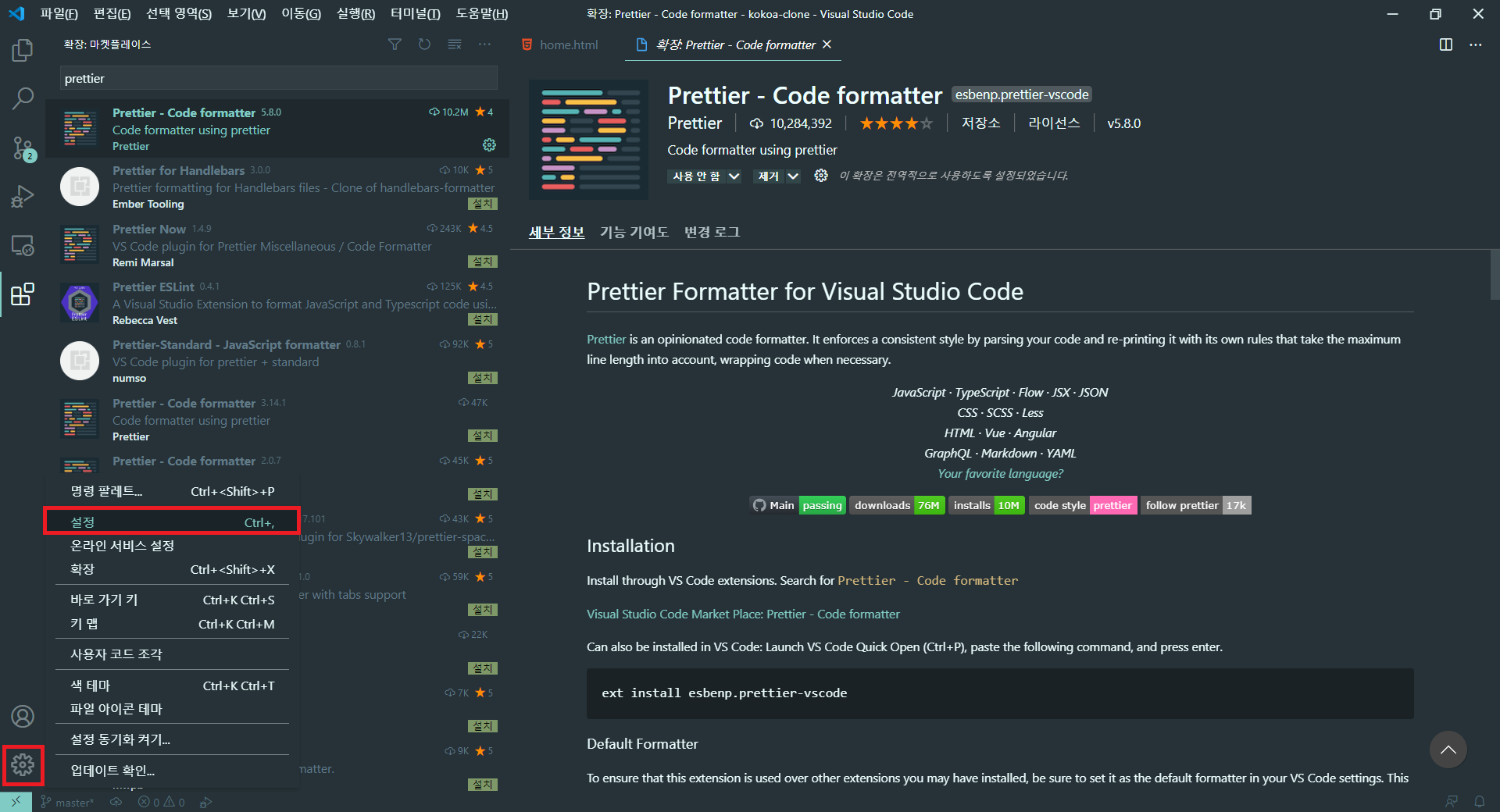Close the Prettier extension tab

pos(827,45)
